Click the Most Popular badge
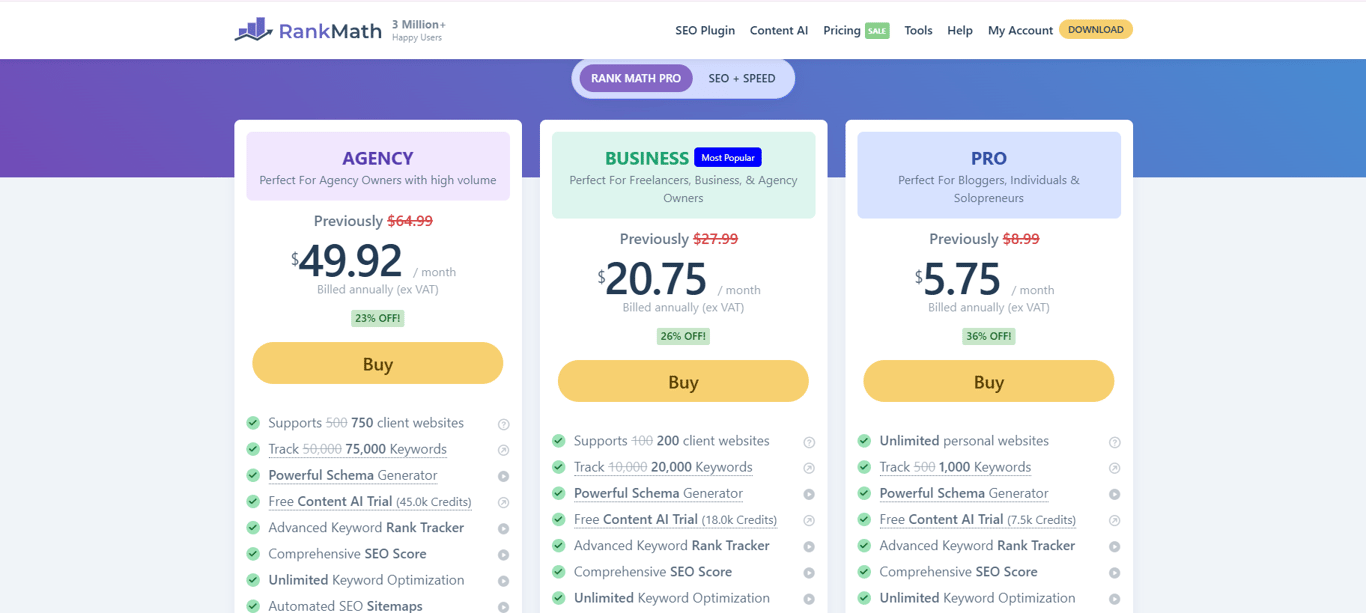Screen dimensions: 1366x613 (728, 158)
